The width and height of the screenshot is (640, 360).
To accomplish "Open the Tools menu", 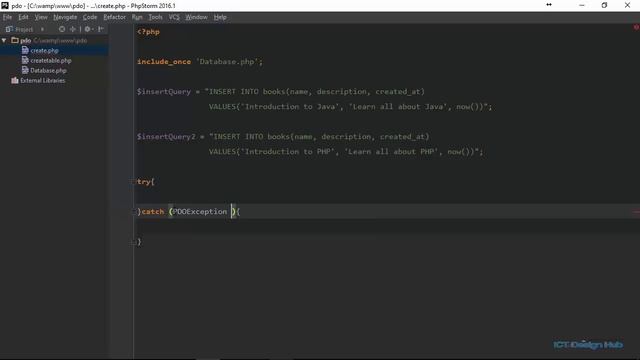I will pyautogui.click(x=155, y=17).
